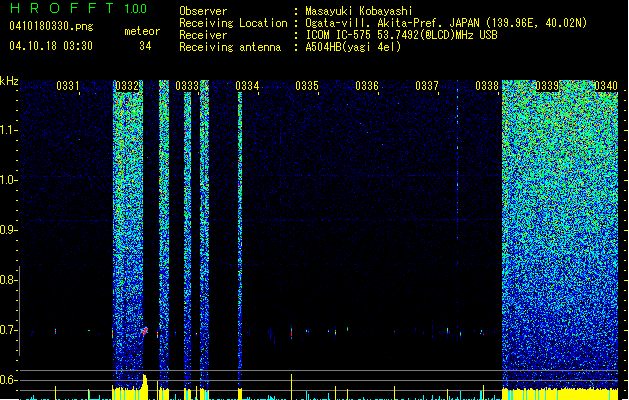
Task: Click the 'meteor' label
Action: (x=142, y=31)
